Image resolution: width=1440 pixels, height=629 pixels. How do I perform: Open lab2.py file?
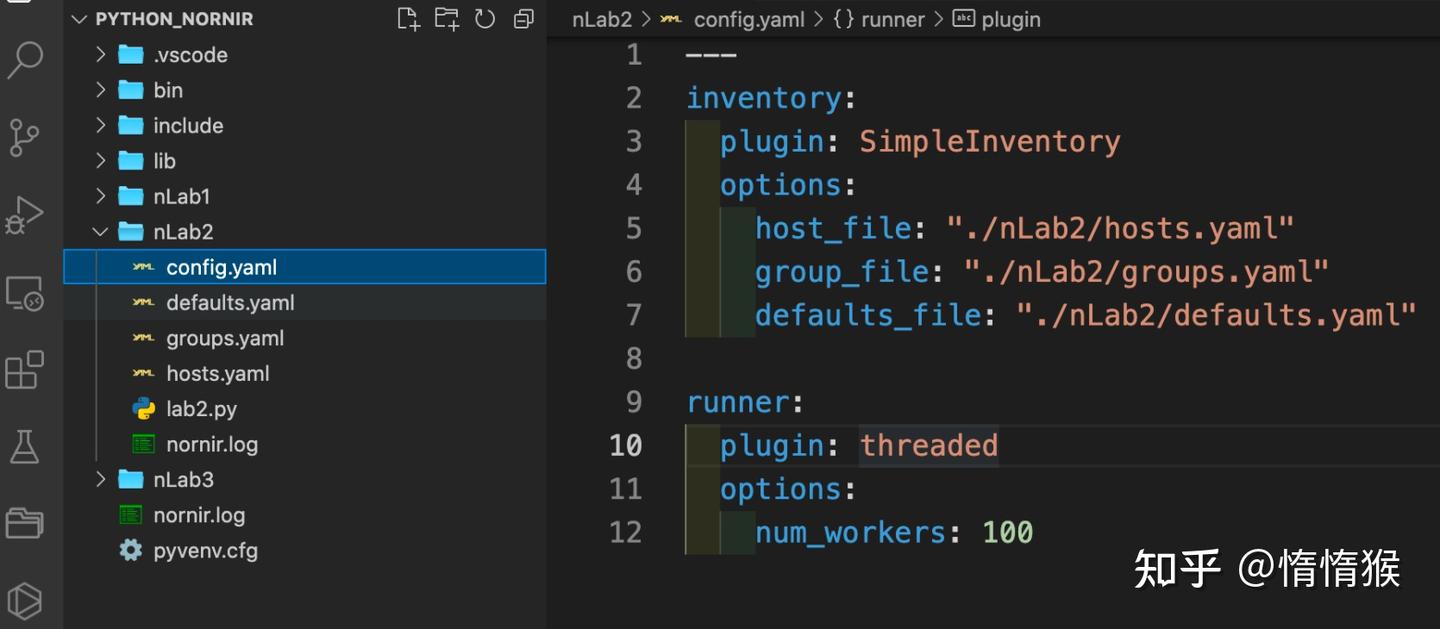(201, 409)
